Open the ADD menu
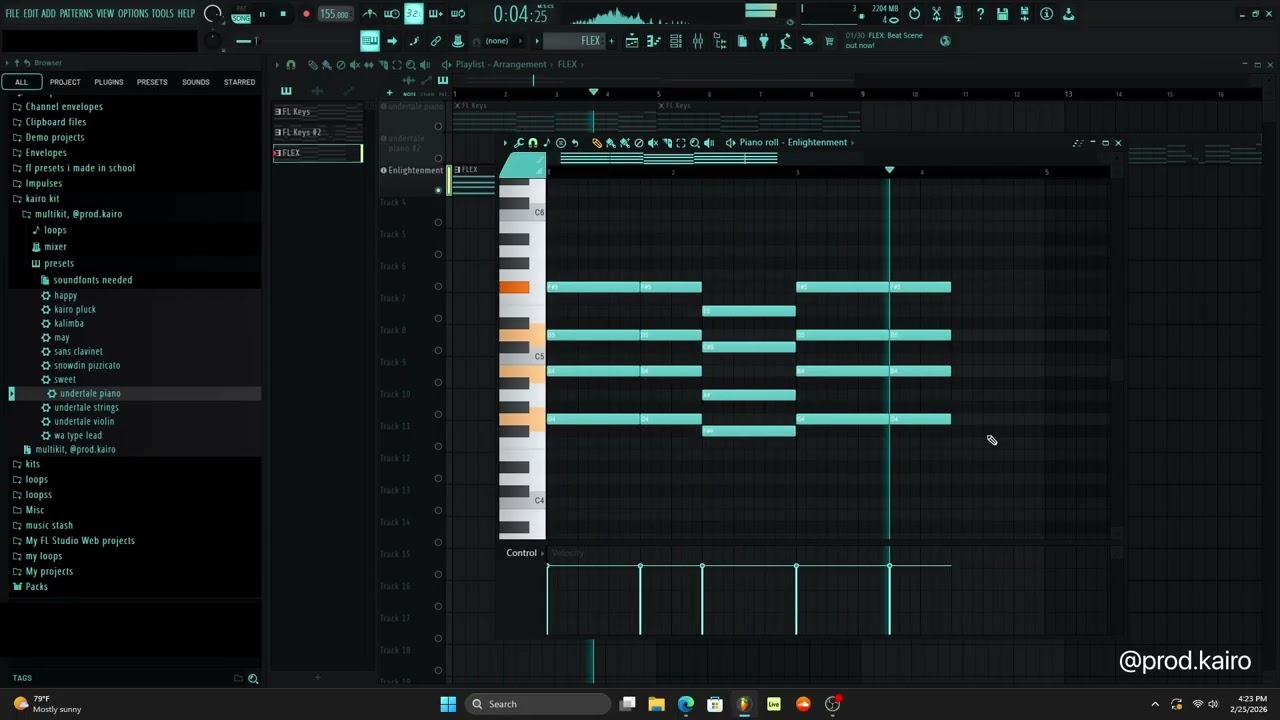 pyautogui.click(x=48, y=14)
